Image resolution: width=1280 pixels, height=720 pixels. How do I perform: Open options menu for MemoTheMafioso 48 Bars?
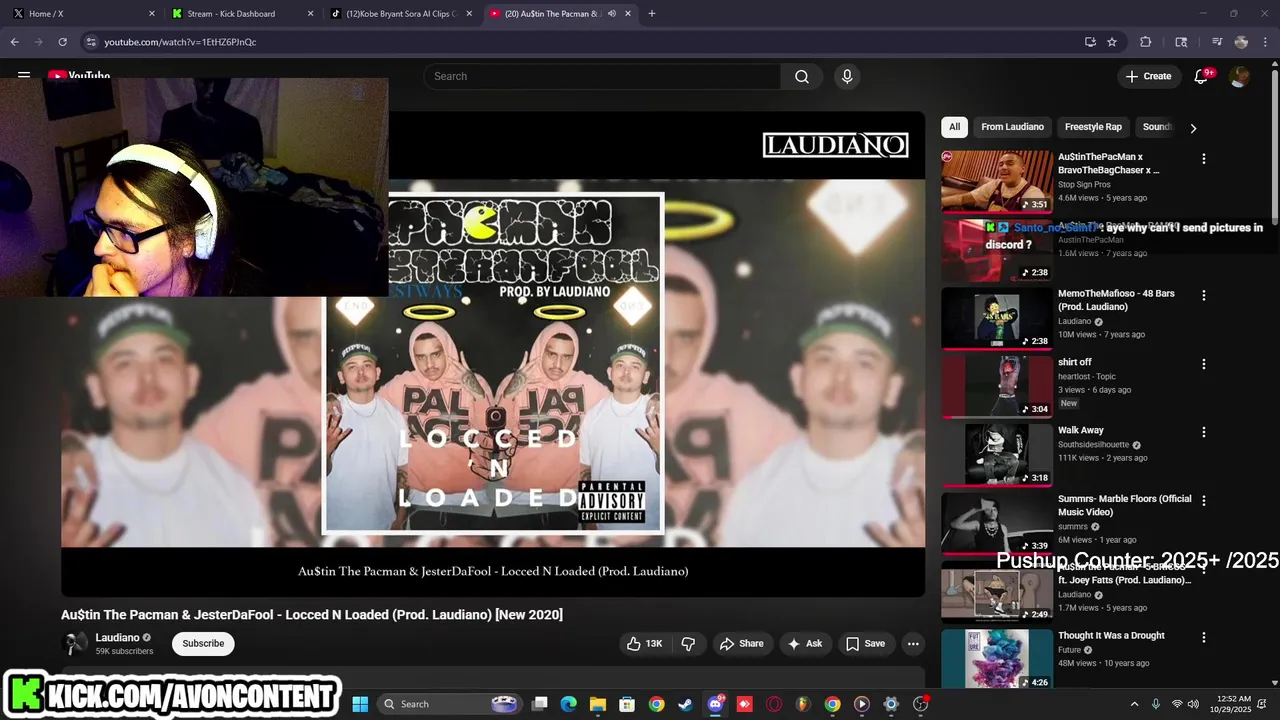coord(1204,296)
